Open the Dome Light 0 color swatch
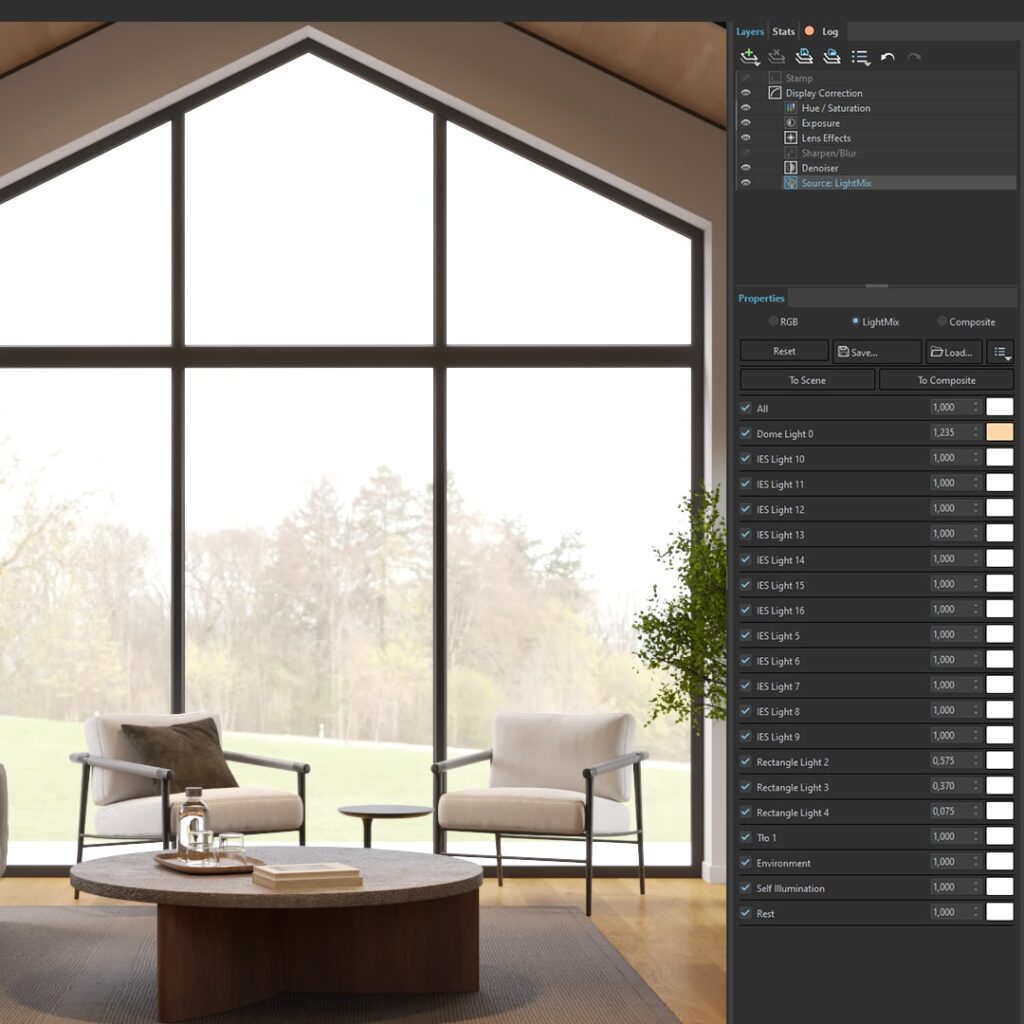The width and height of the screenshot is (1024, 1024). pyautogui.click(x=999, y=433)
